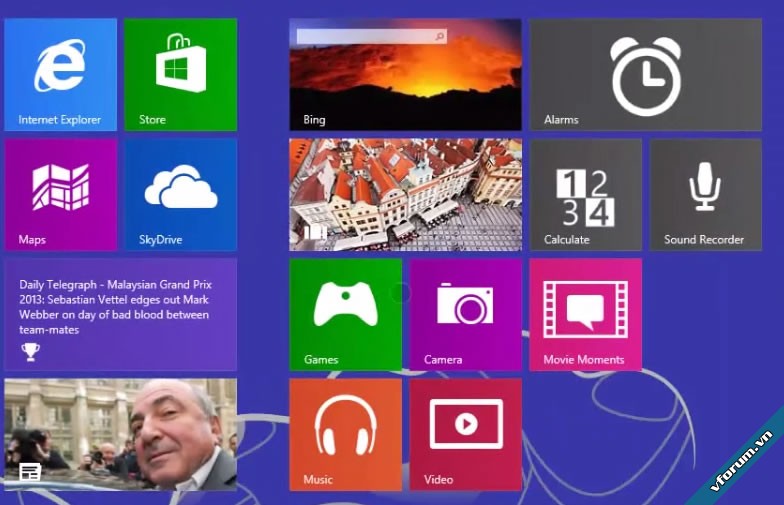Click the trophy icon on Sports tile
The image size is (784, 505).
(x=30, y=352)
